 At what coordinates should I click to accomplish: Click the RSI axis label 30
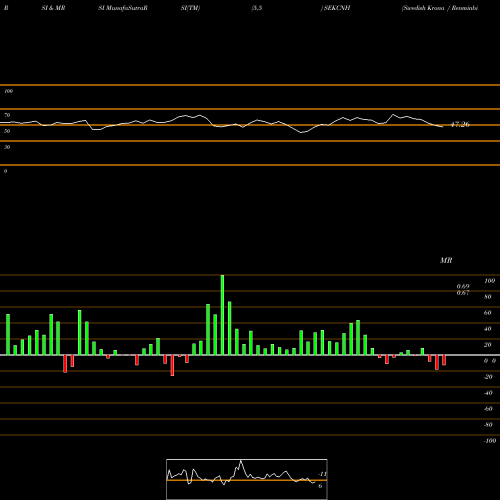point(7,147)
